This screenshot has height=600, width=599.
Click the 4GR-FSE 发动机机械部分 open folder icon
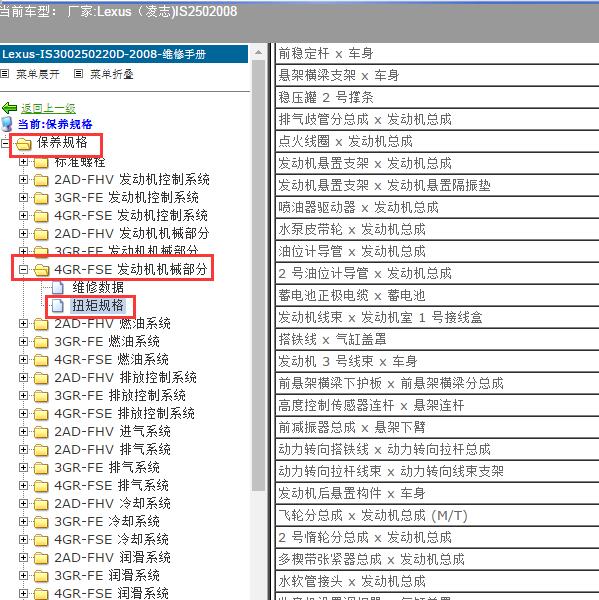(41, 270)
